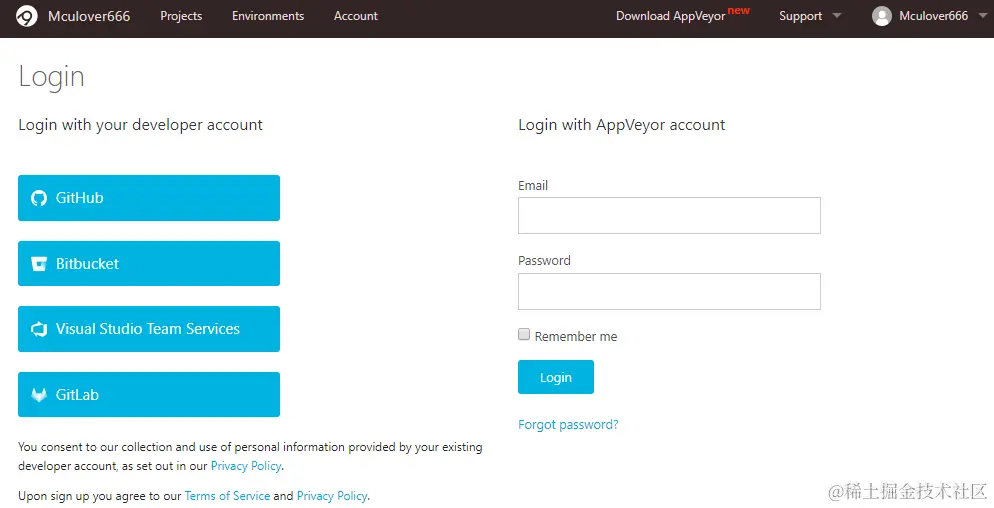Screen dimensions: 994x508
Task: Click the blue Login button
Action: (556, 377)
